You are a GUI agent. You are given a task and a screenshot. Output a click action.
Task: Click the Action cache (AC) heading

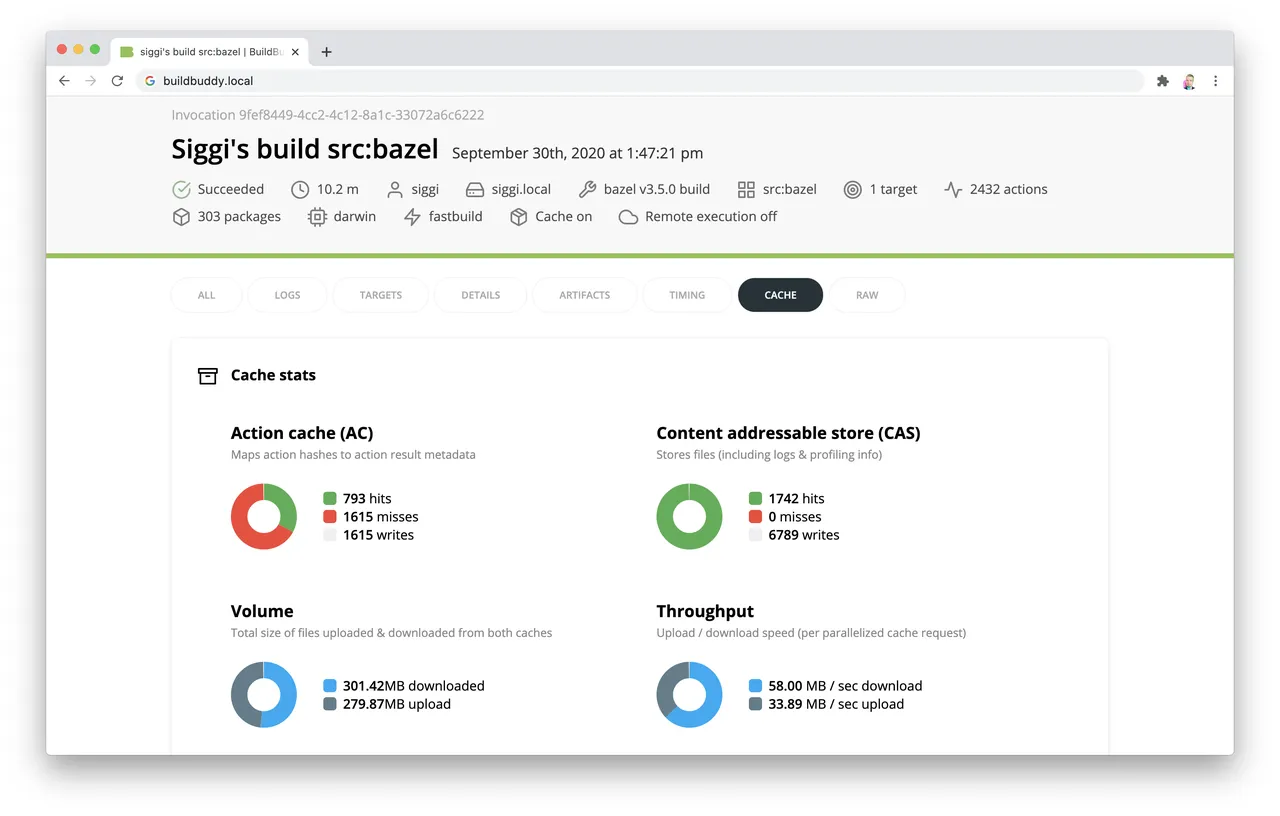pyautogui.click(x=302, y=433)
